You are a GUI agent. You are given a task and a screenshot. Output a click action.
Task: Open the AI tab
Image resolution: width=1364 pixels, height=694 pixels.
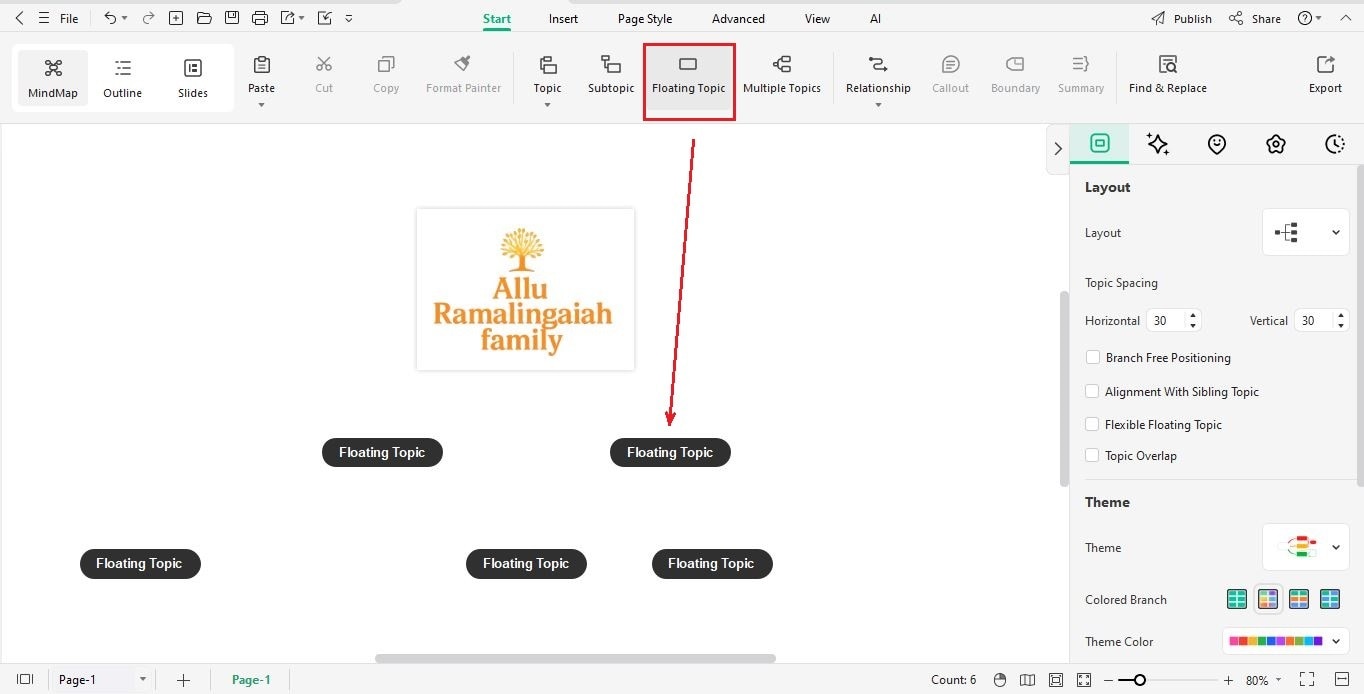tap(875, 18)
